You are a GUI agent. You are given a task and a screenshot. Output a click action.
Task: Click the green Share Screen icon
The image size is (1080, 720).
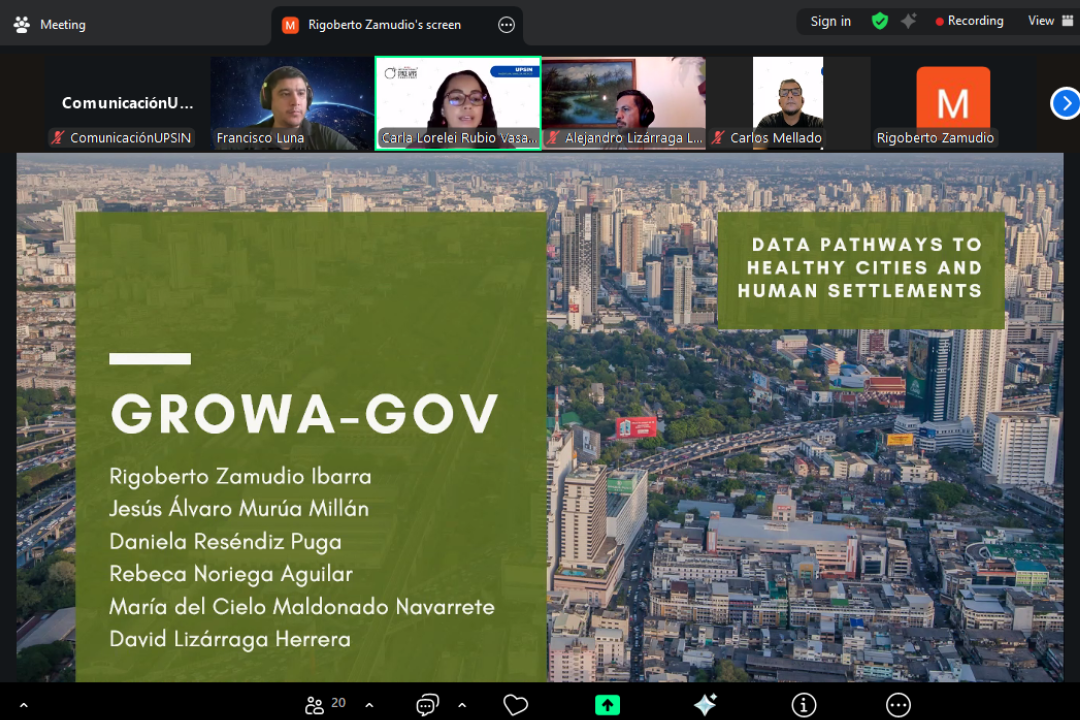(607, 705)
